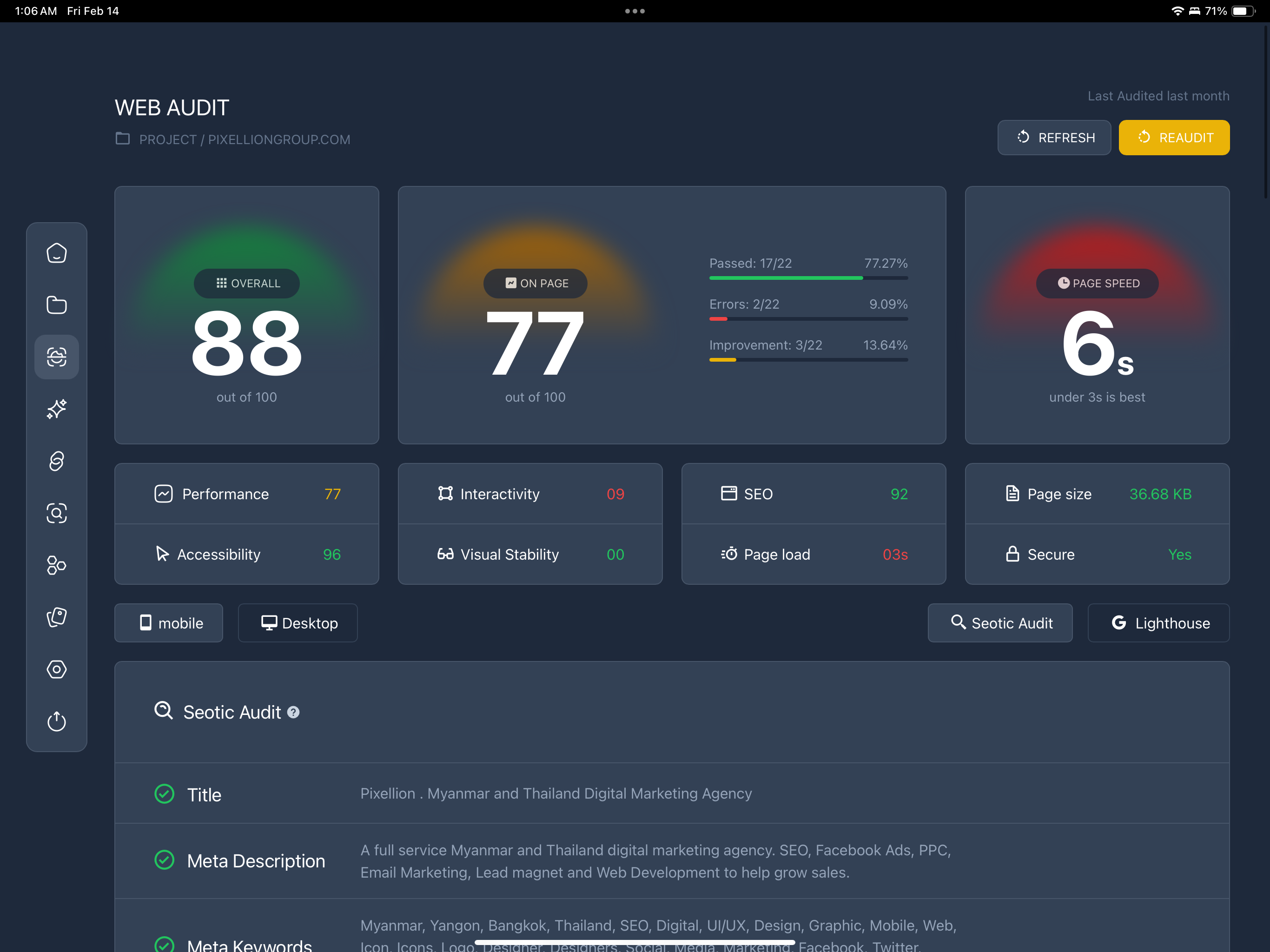Click the Visual Stability glasses icon
Viewport: 1270px width, 952px height.
click(445, 554)
